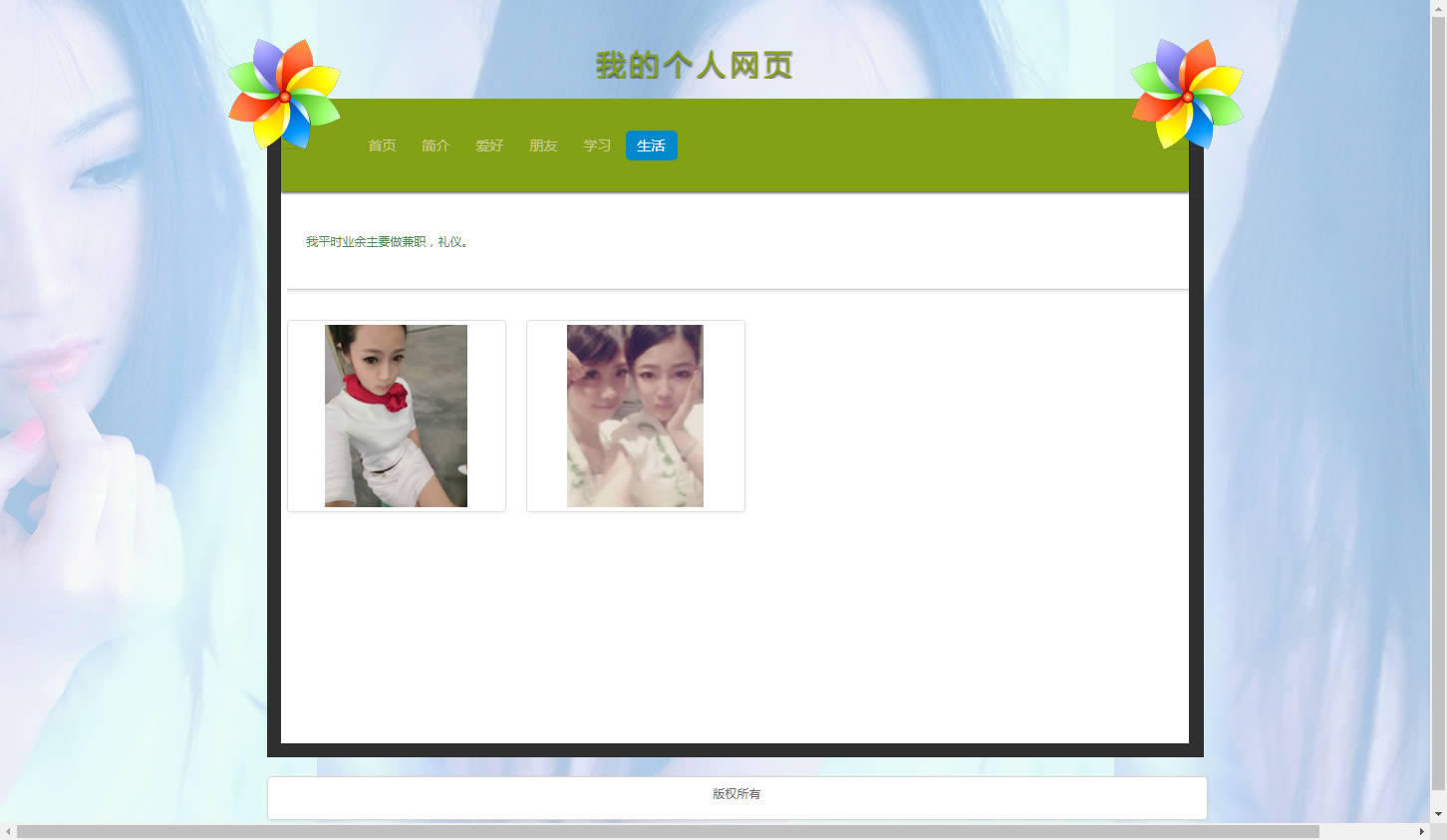Click the active 生活 tab
Screen dimensions: 1447x840
point(651,145)
